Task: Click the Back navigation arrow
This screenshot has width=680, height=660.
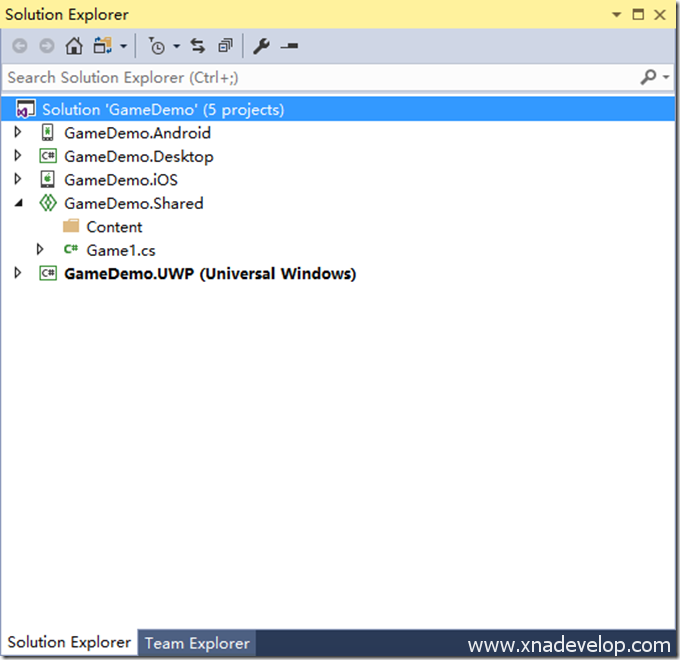Action: point(20,46)
